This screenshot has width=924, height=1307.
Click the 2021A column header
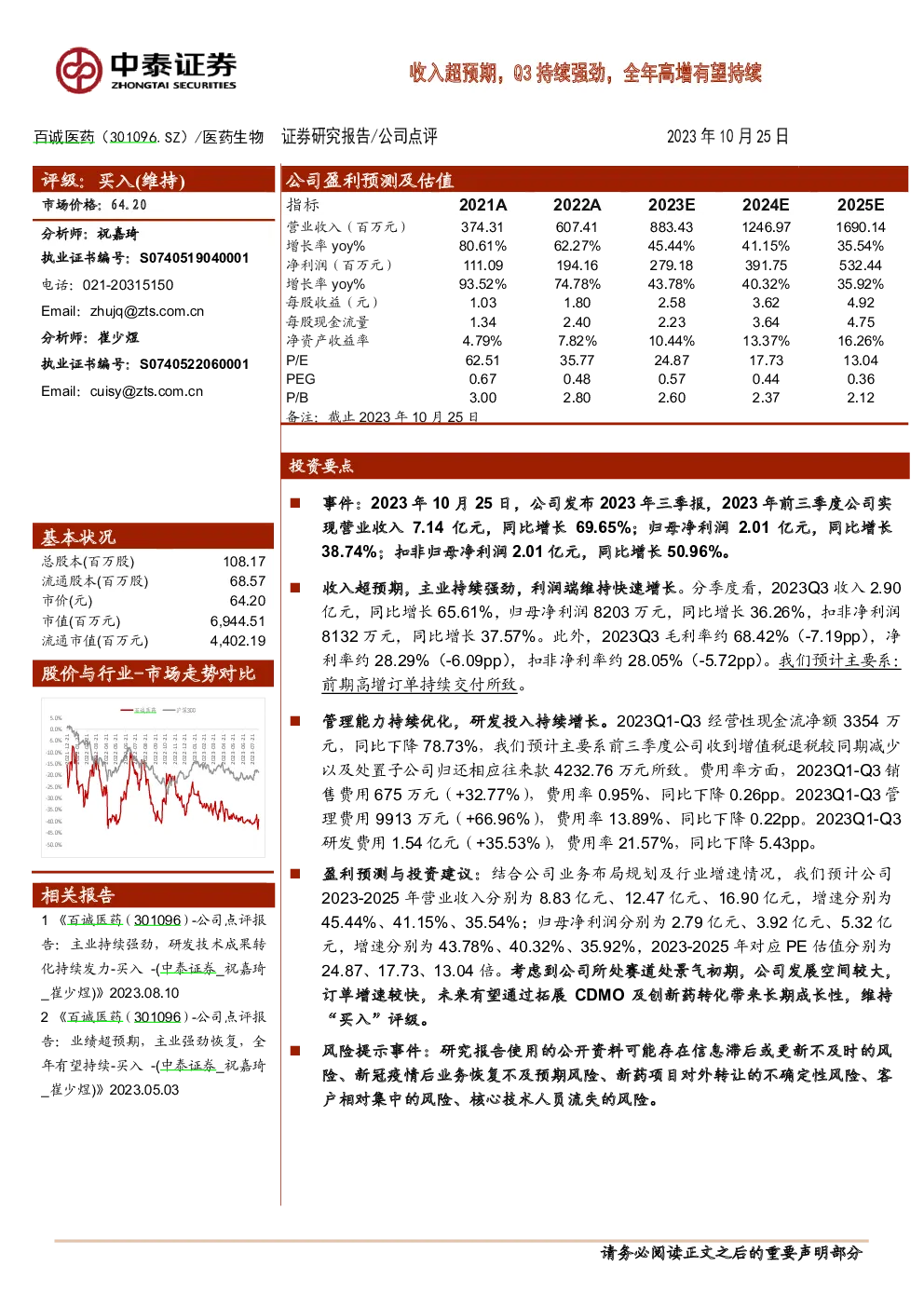pyautogui.click(x=482, y=205)
